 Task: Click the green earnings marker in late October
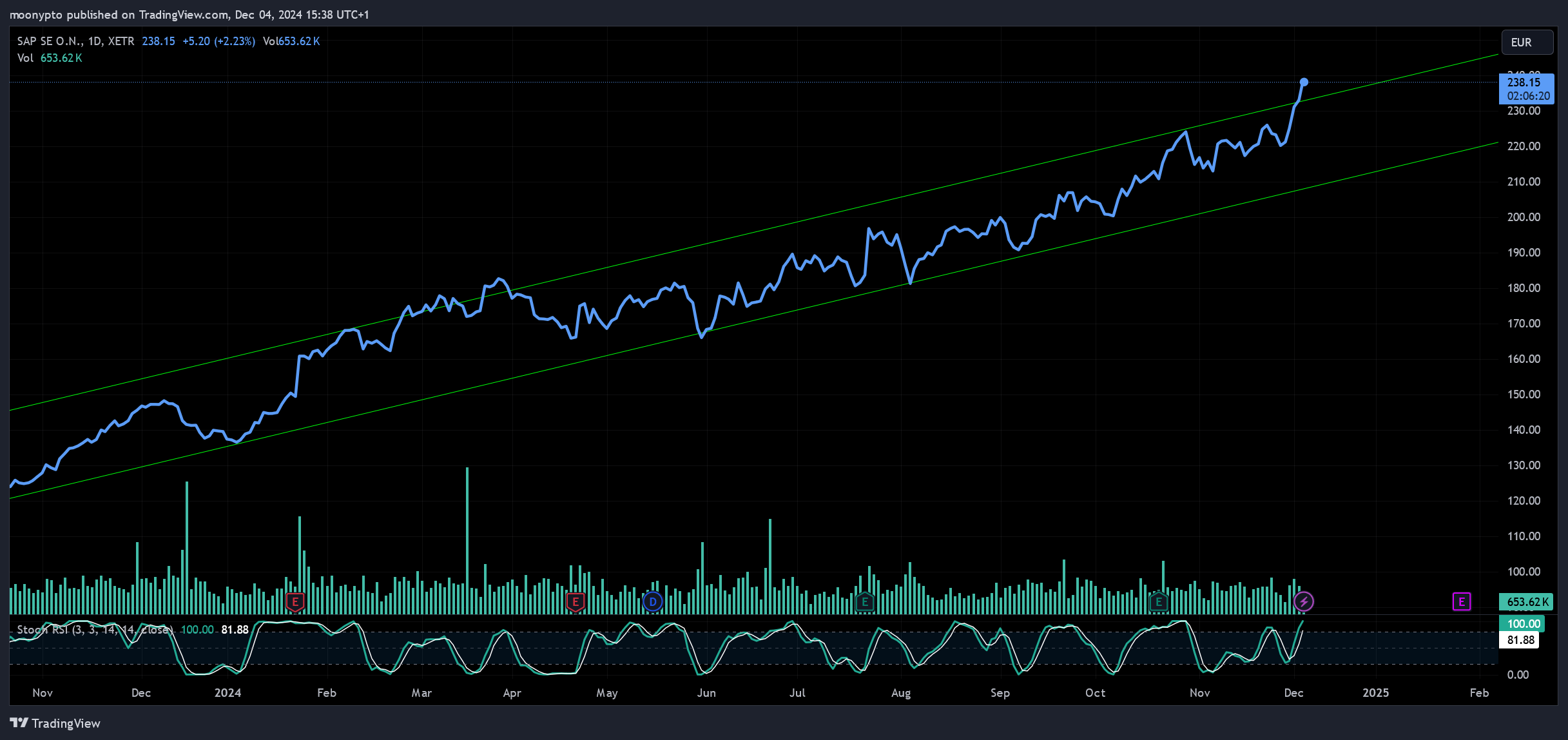pos(1159,602)
